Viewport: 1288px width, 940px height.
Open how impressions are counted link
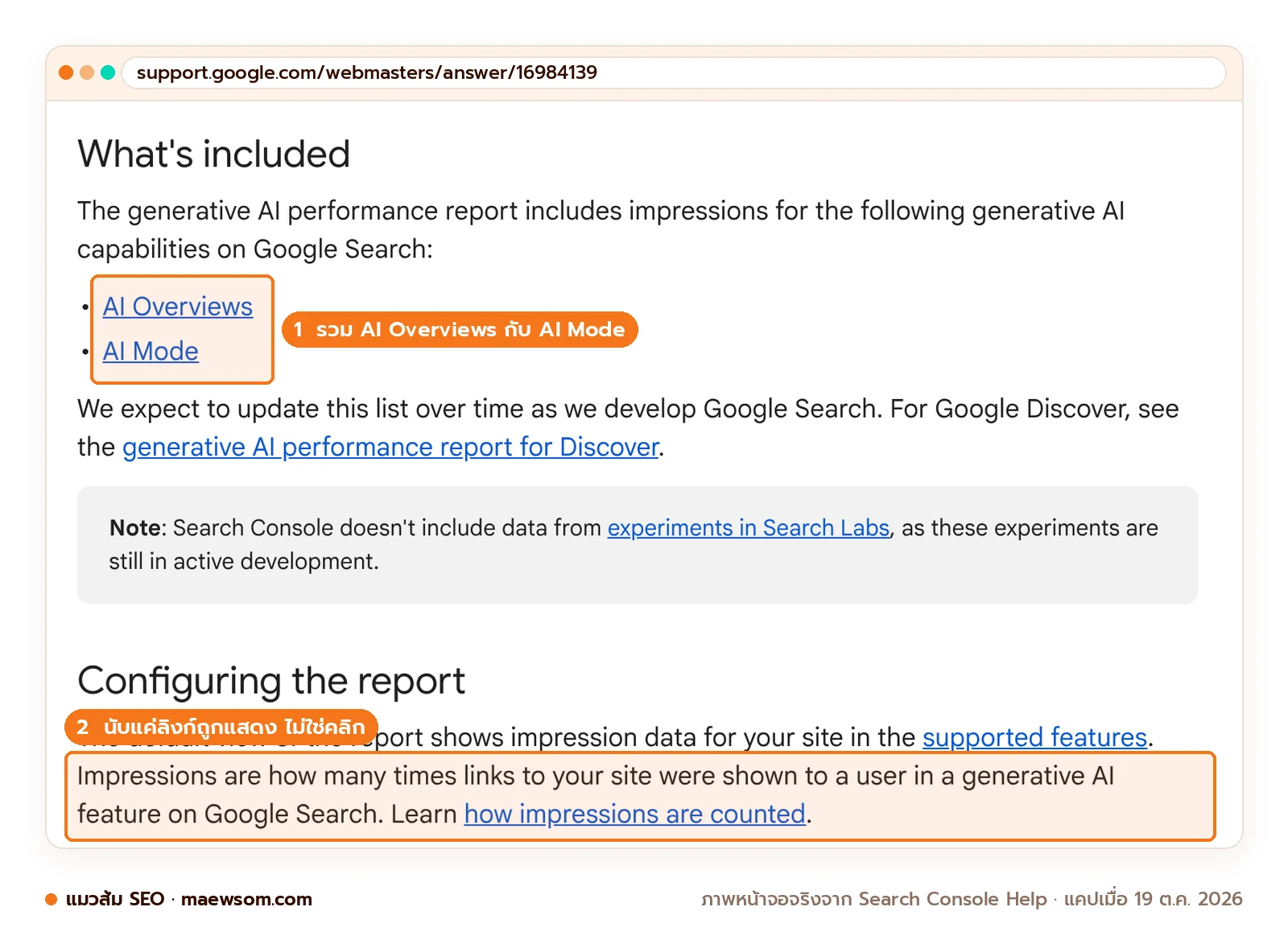635,814
